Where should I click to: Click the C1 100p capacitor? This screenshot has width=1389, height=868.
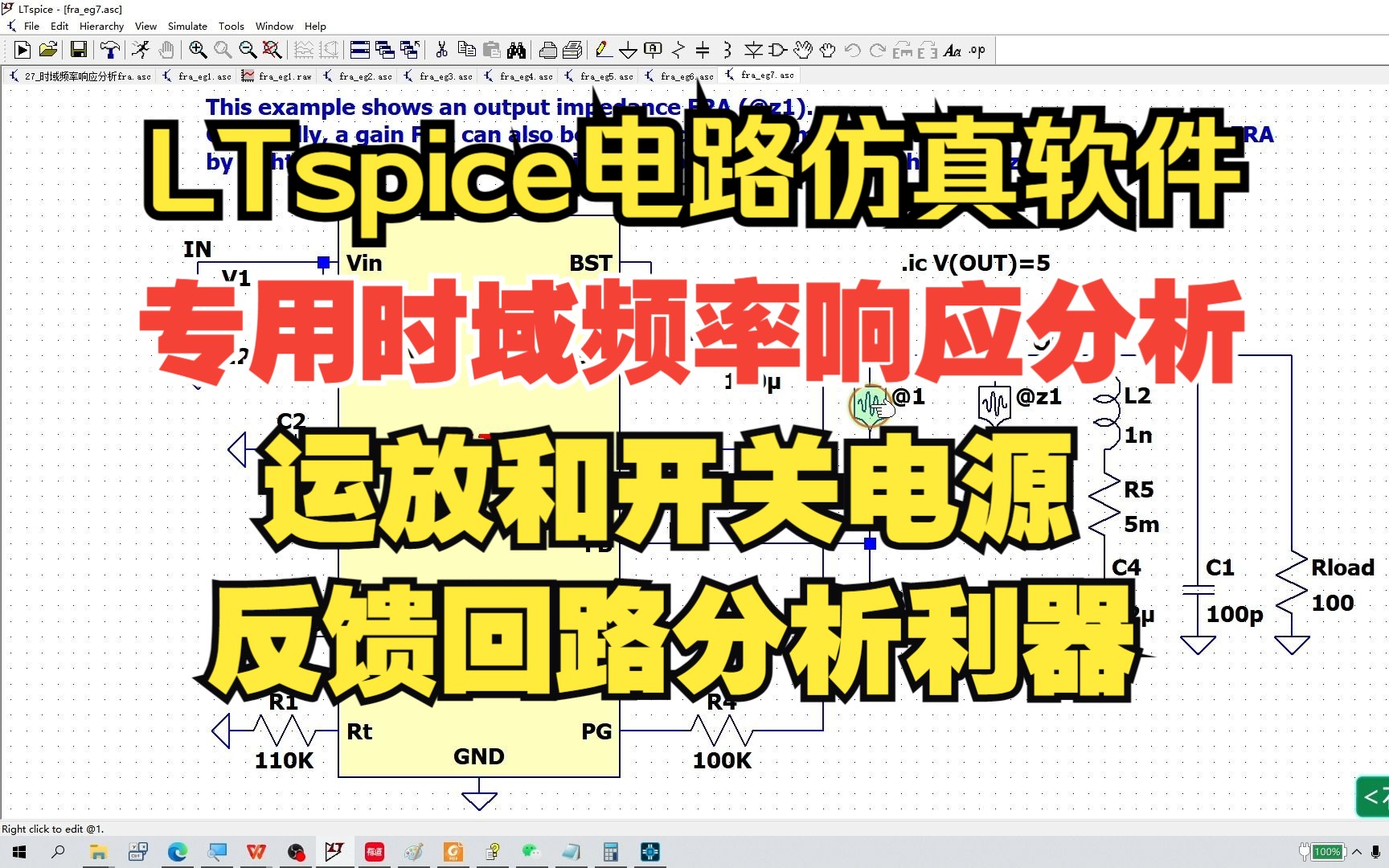pos(1198,590)
